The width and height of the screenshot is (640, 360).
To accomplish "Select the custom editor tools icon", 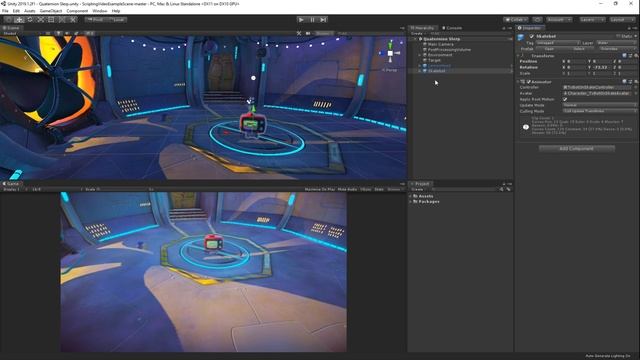I will (x=73, y=20).
